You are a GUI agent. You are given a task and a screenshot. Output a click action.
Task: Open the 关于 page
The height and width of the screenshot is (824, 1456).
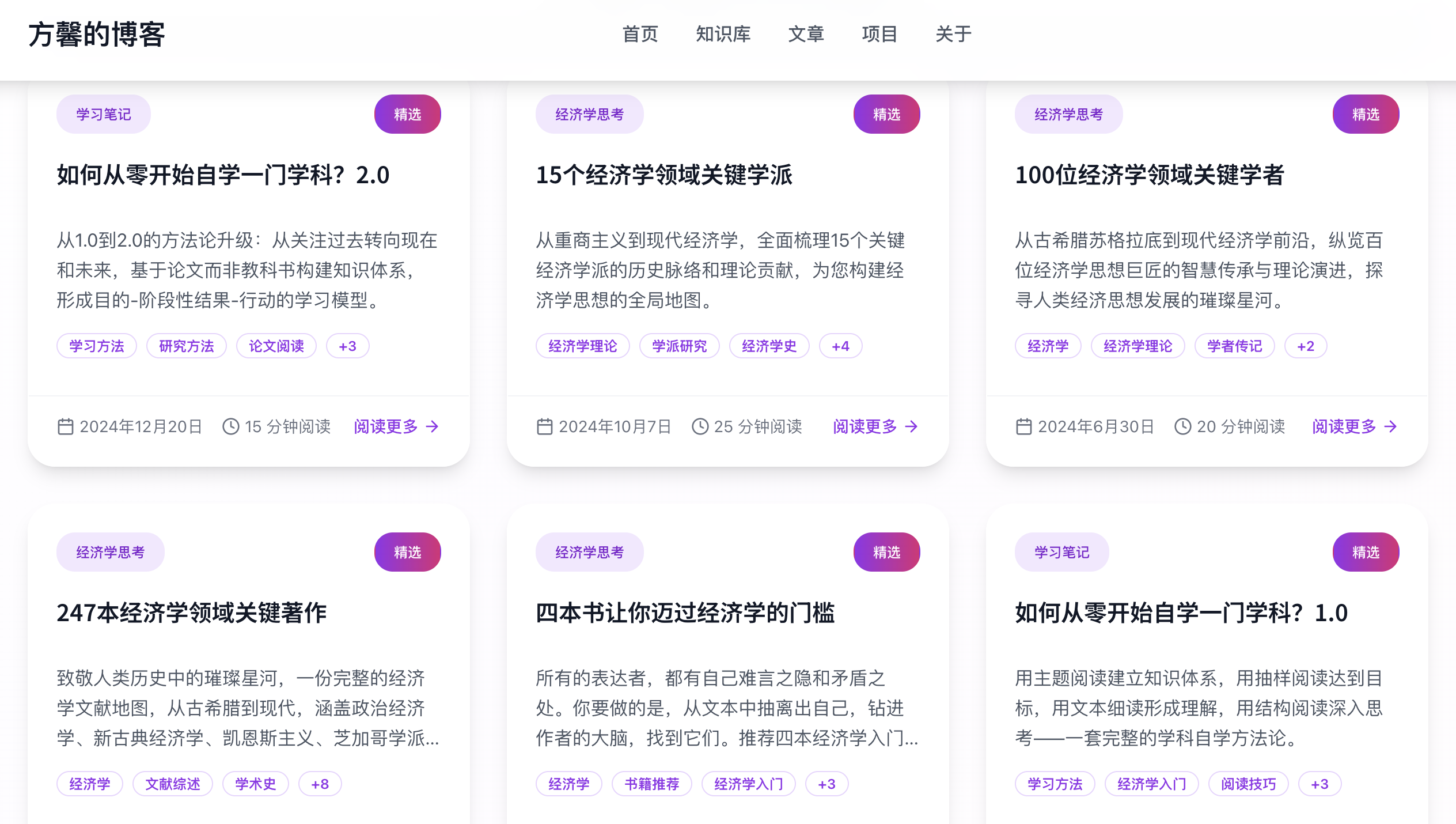click(x=953, y=35)
